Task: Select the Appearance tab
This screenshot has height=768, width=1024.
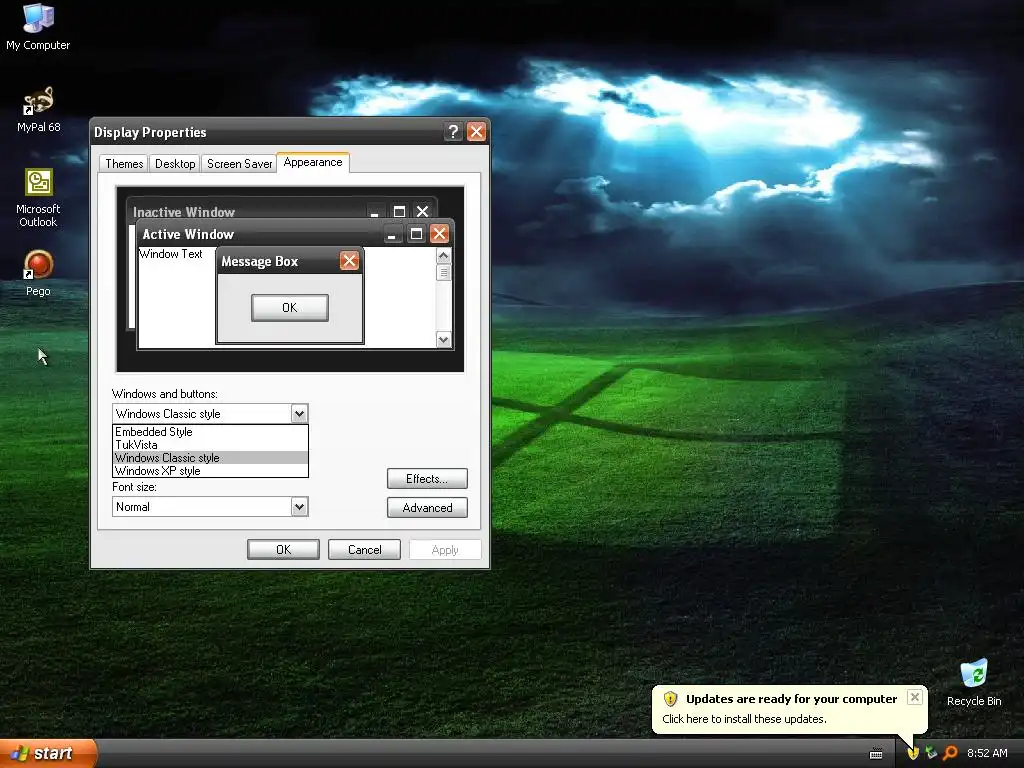Action: point(313,162)
